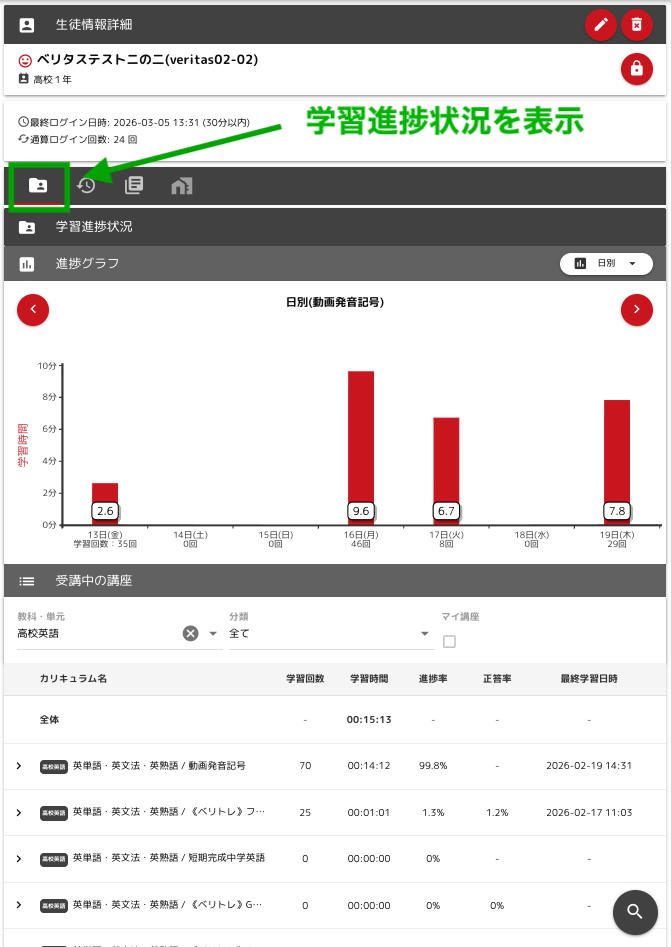Viewport: 671px width, 947px height.
Task: Delete student via red trash button
Action: coord(637,25)
